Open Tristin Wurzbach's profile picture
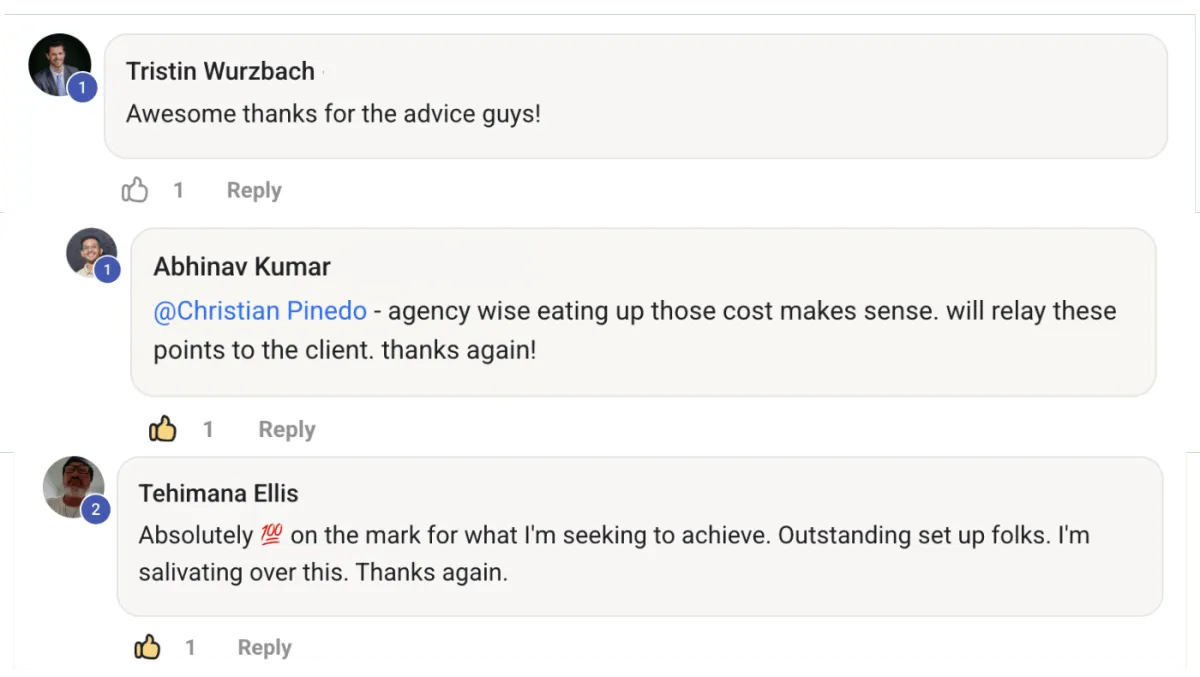Viewport: 1200px width, 677px height. [57, 64]
